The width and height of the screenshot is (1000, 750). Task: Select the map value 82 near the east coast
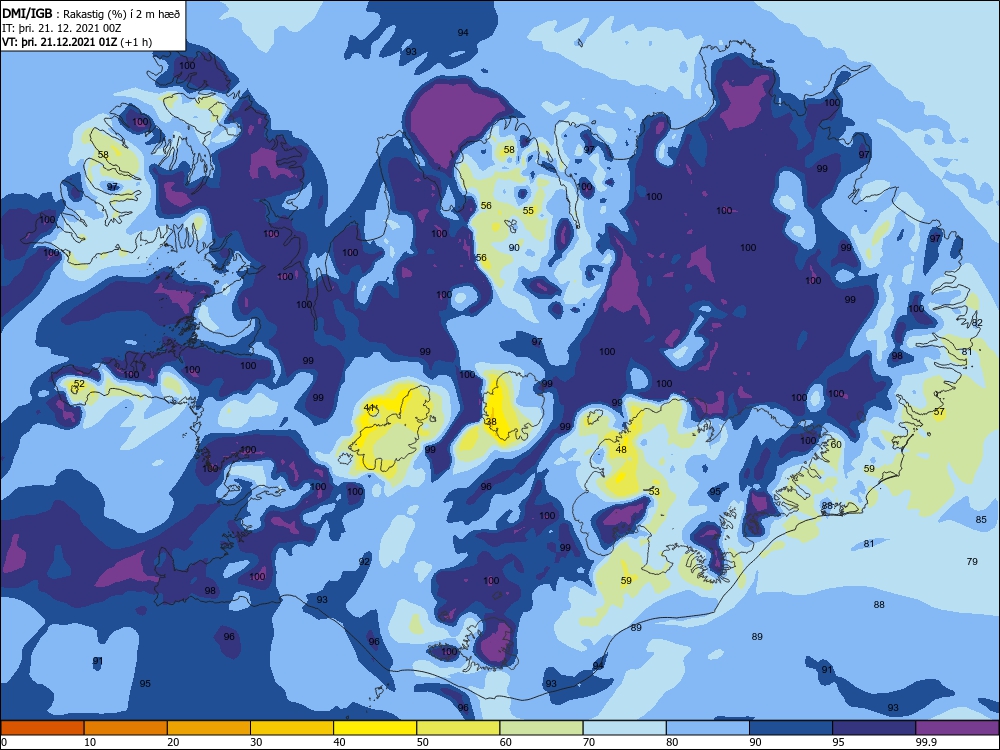point(977,323)
